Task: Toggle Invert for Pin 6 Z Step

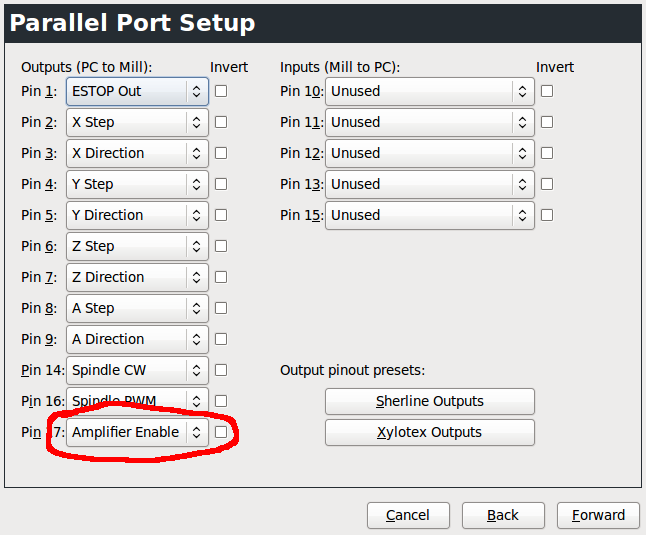Action: (x=221, y=246)
